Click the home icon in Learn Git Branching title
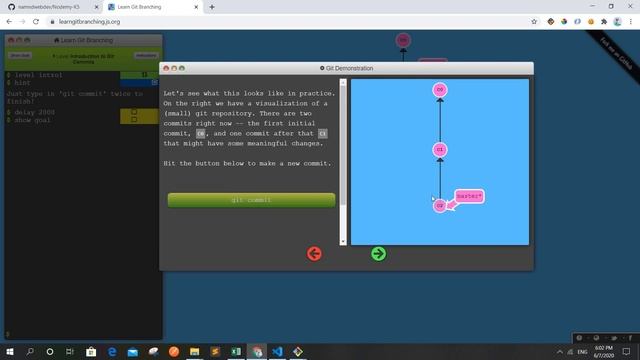 click(57, 40)
